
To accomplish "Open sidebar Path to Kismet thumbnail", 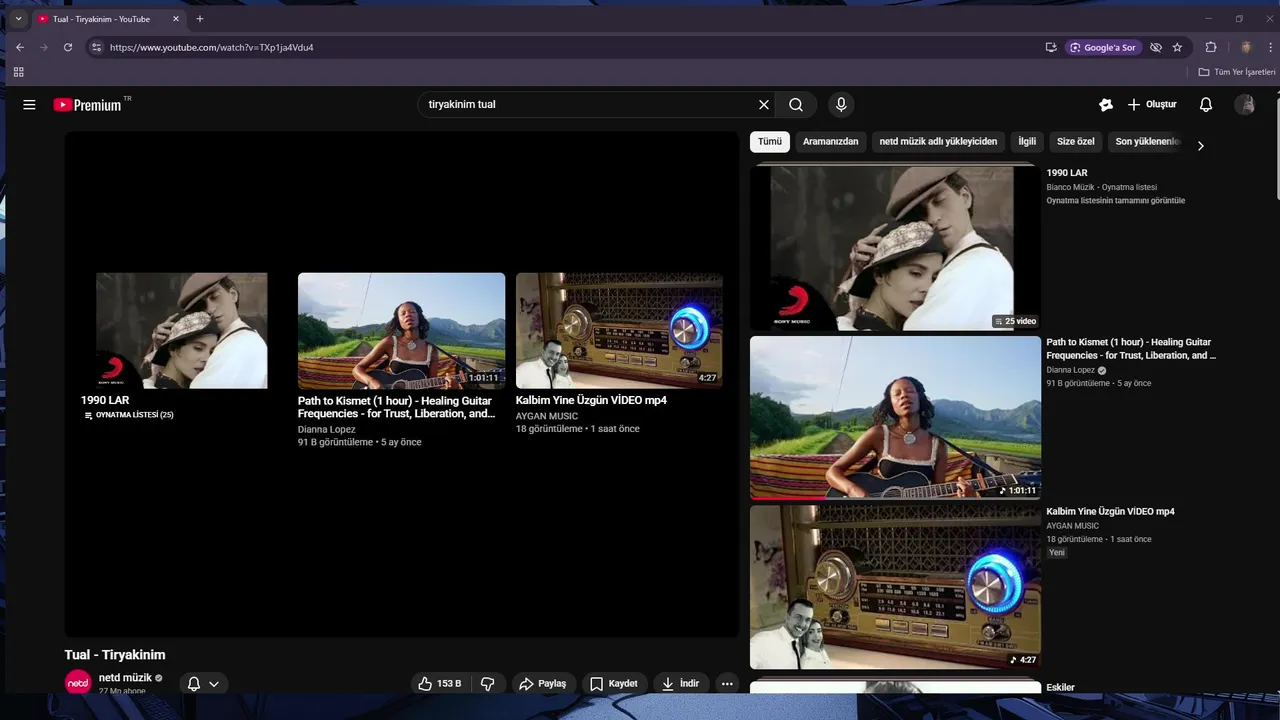I will click(x=895, y=417).
